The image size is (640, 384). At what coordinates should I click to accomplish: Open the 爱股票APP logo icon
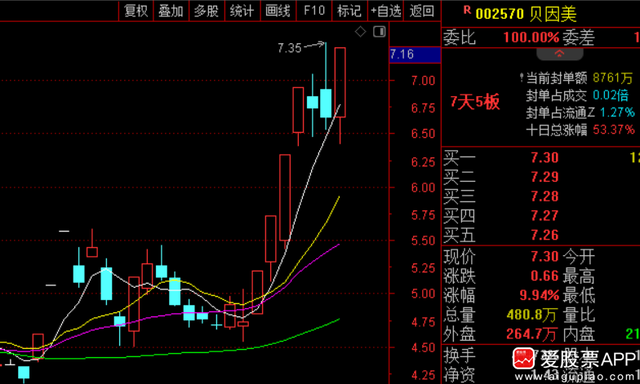tap(524, 358)
